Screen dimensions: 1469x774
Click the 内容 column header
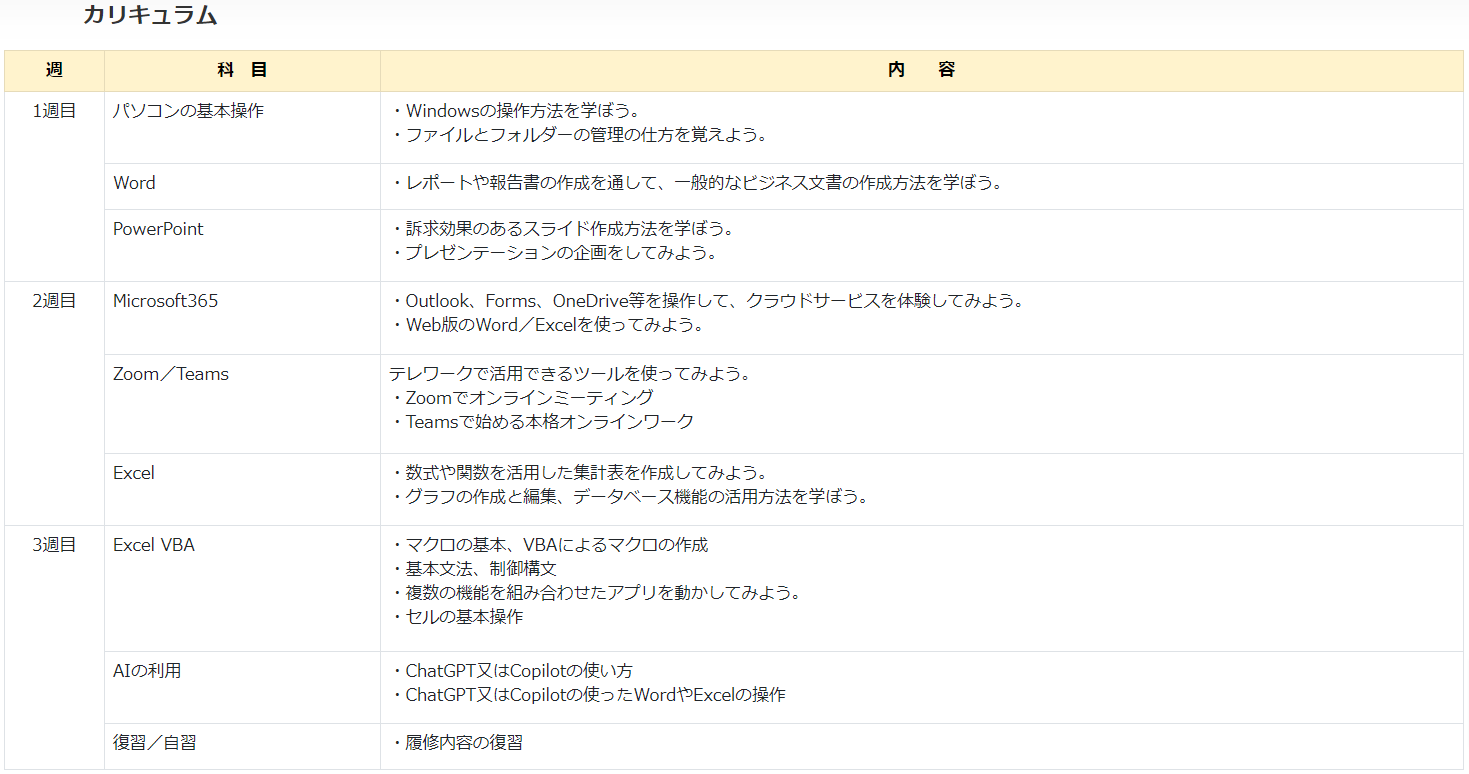921,70
